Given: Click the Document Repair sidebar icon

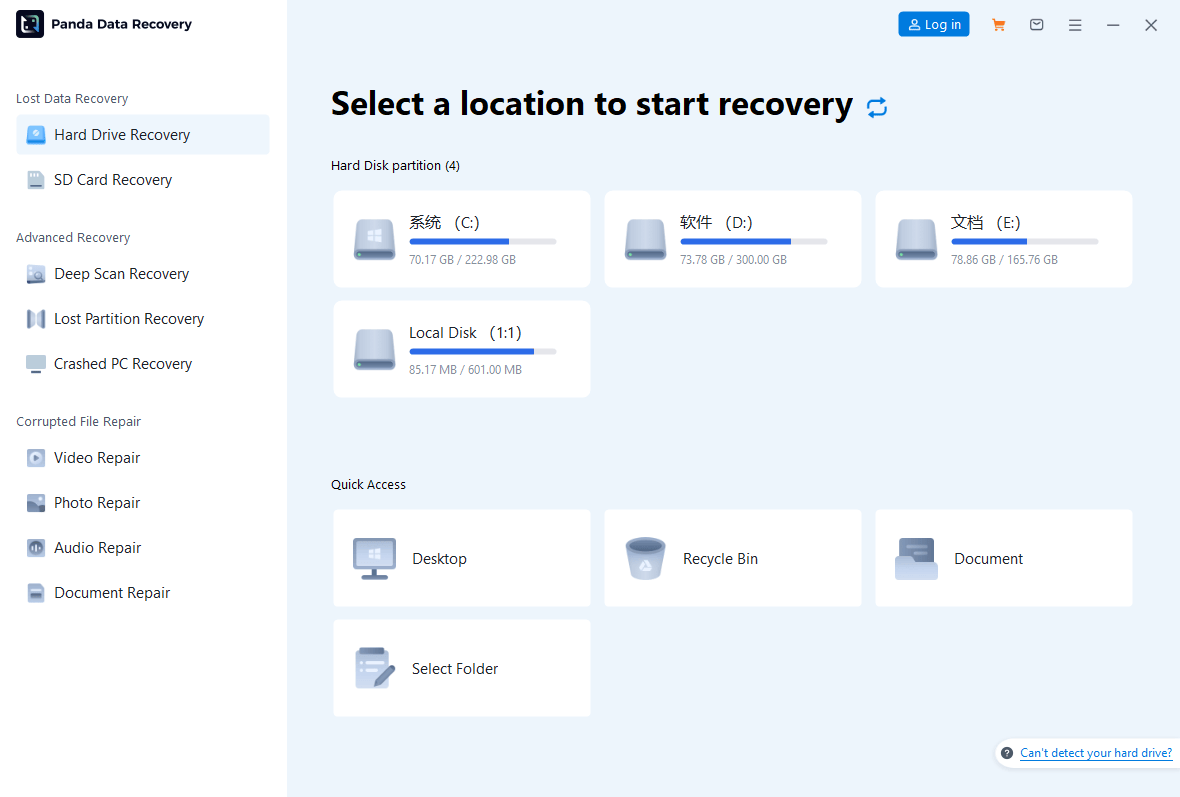Looking at the screenshot, I should [x=35, y=593].
